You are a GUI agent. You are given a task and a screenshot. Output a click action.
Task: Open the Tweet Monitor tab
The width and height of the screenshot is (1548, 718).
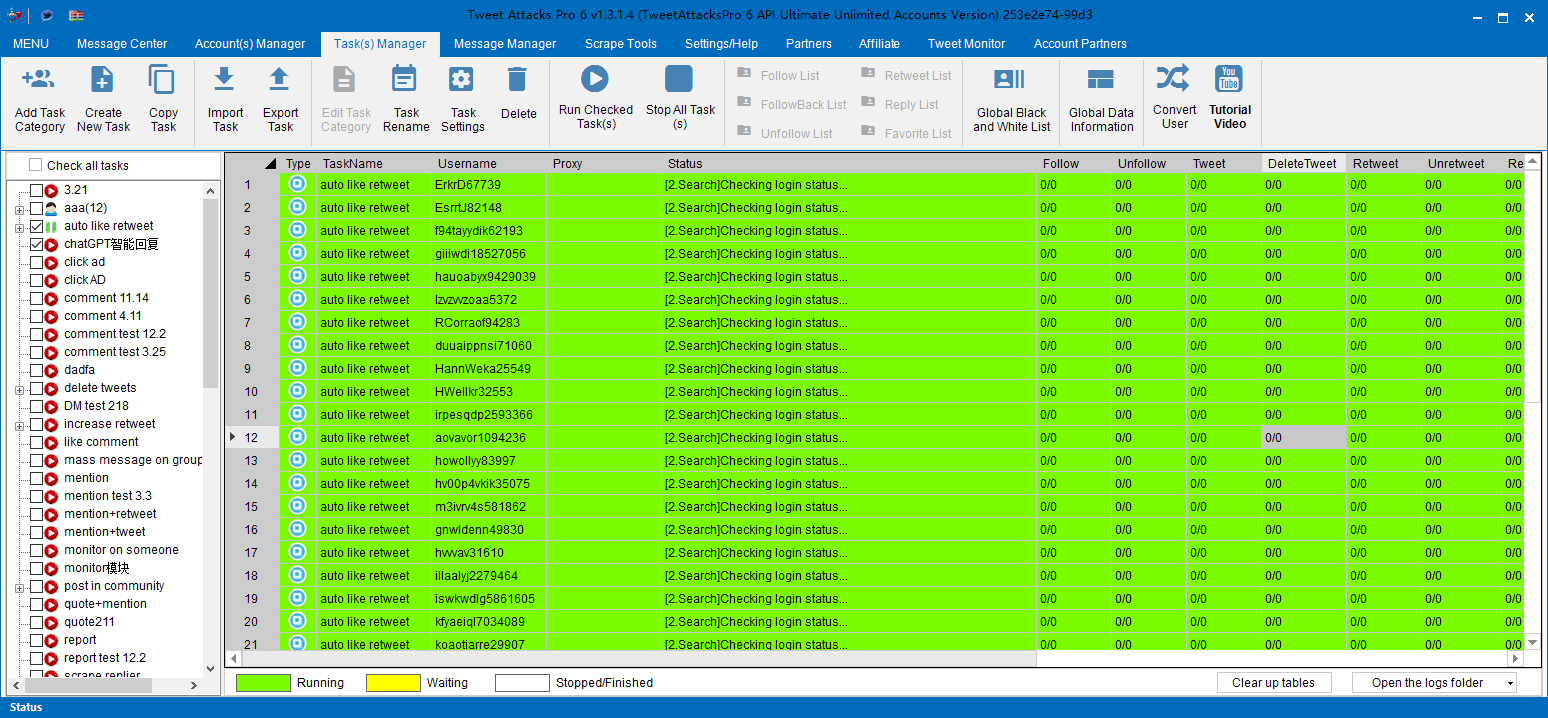[x=966, y=44]
